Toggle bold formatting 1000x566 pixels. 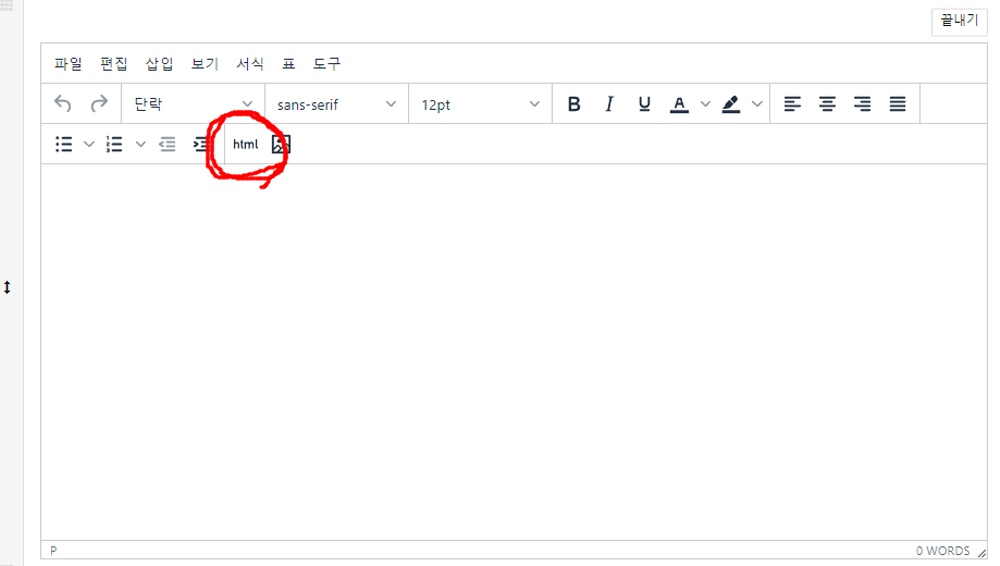[574, 104]
